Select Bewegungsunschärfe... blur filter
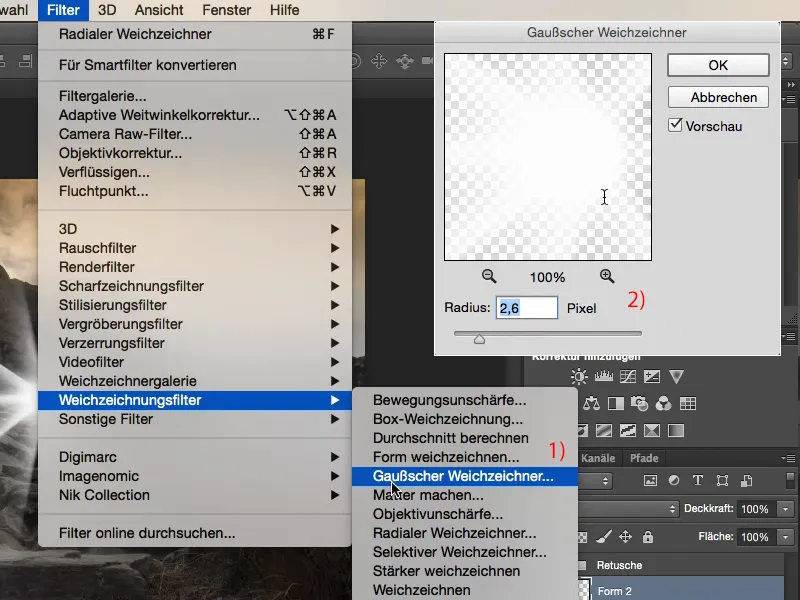Image resolution: width=800 pixels, height=600 pixels. click(465, 400)
